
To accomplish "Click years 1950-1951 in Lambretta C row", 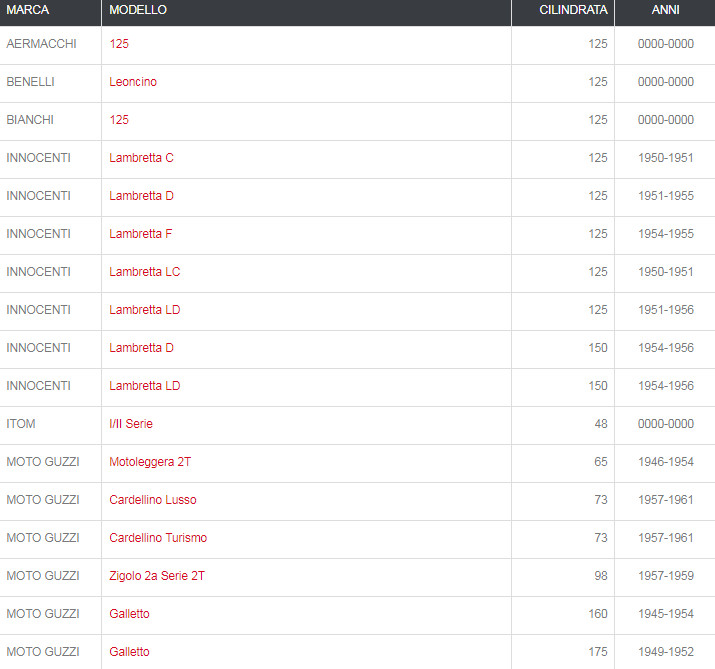I will [x=666, y=158].
